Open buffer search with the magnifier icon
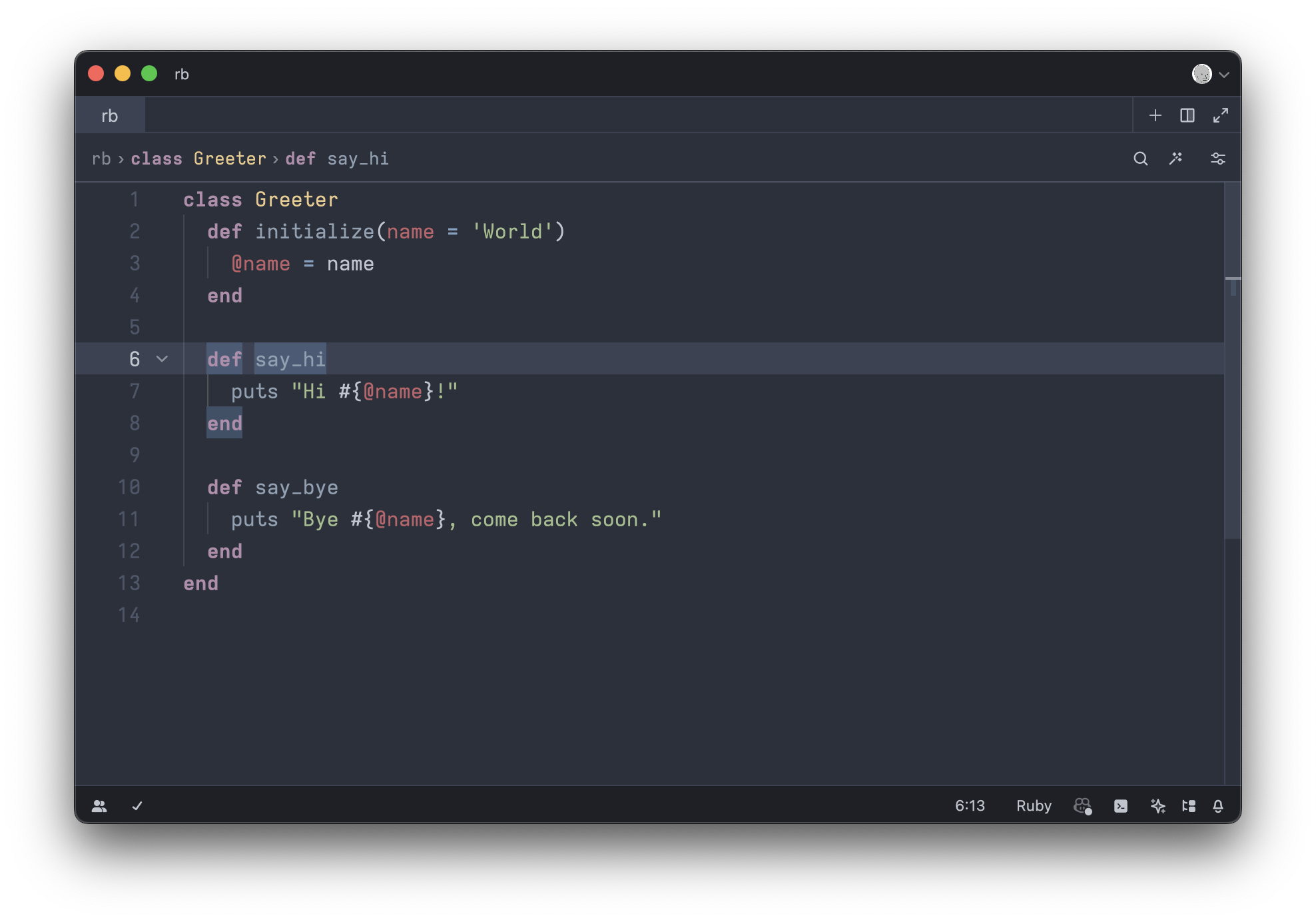Image resolution: width=1316 pixels, height=922 pixels. click(1140, 159)
